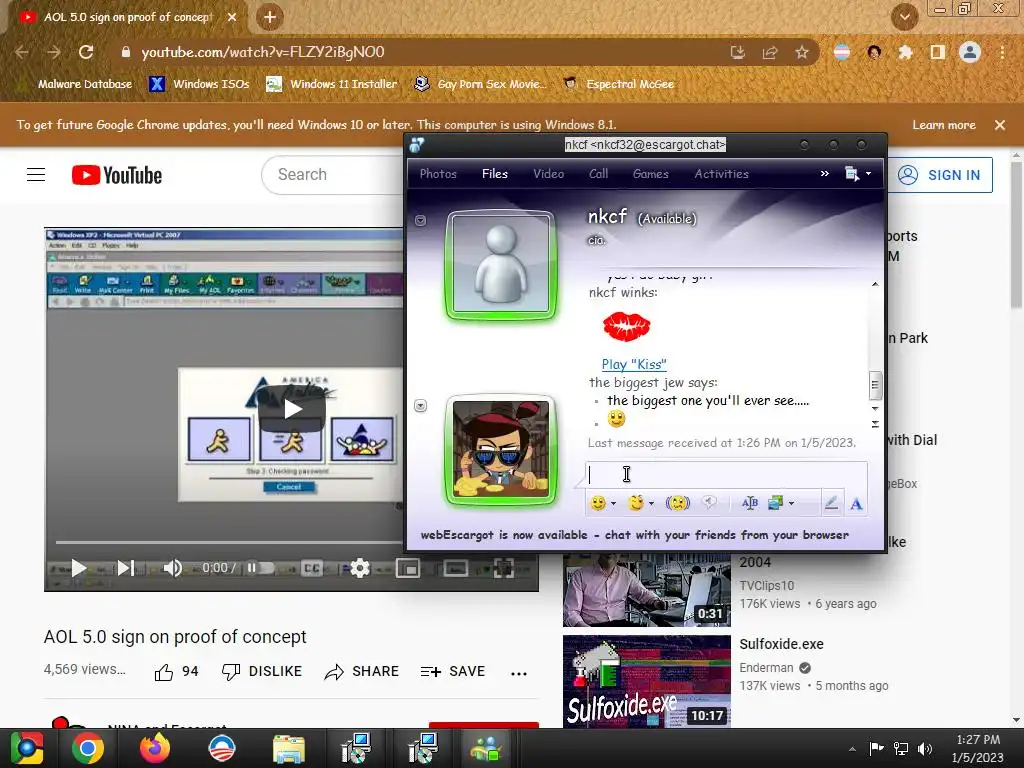Open Chrome extensions puzzle icon

905,52
